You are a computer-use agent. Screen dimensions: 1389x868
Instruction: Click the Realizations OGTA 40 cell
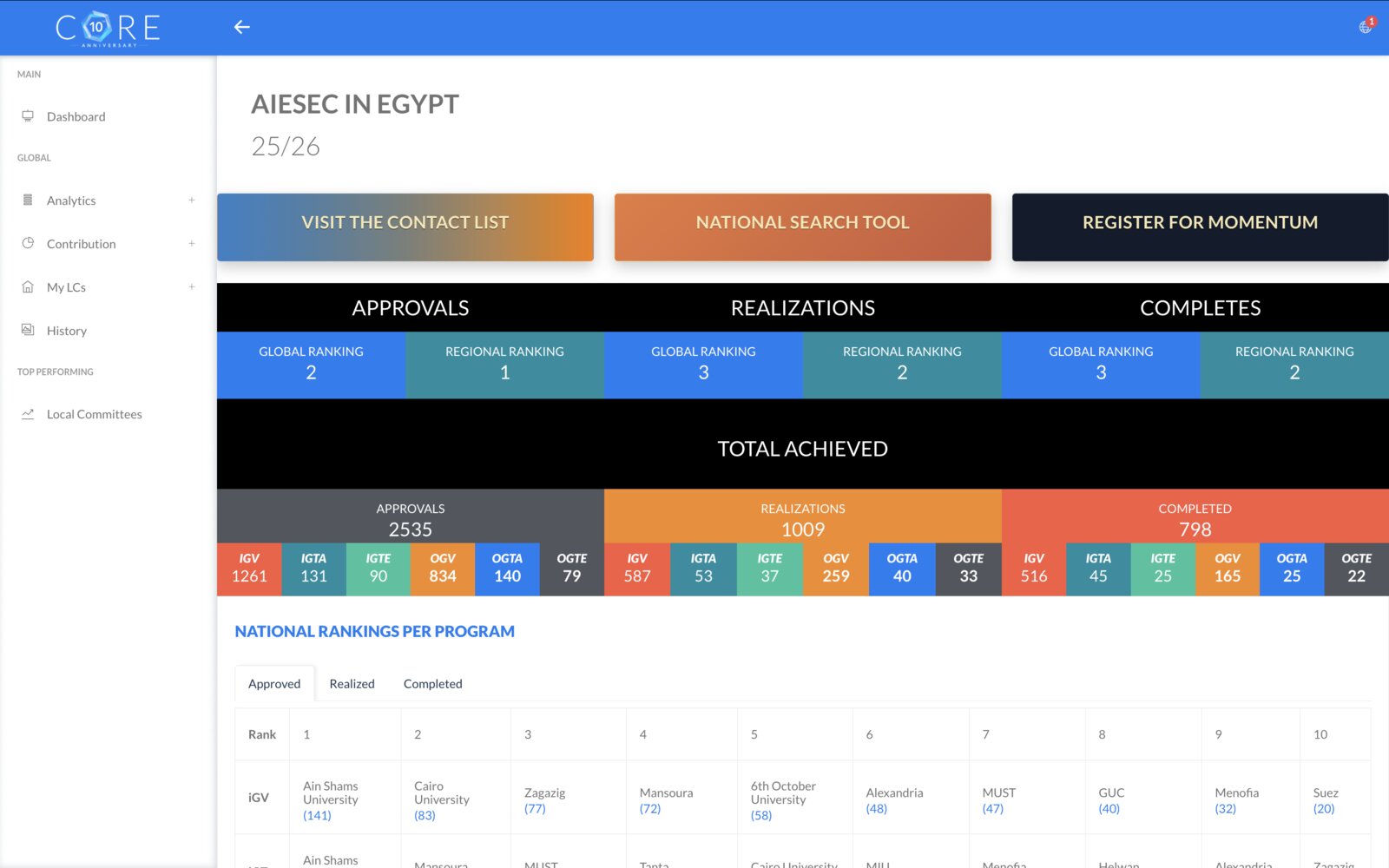[x=902, y=569]
